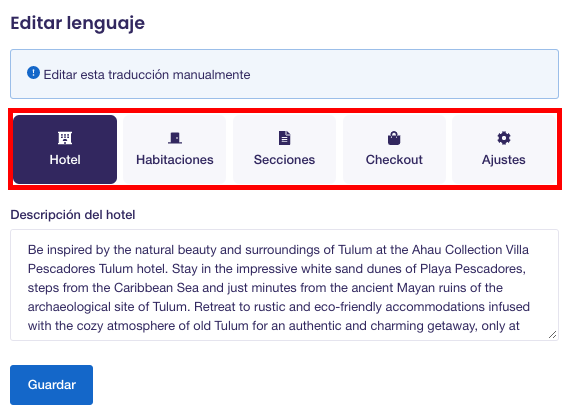Switch to the Habitaciones tab
Image resolution: width=568 pixels, height=412 pixels.
coord(175,150)
